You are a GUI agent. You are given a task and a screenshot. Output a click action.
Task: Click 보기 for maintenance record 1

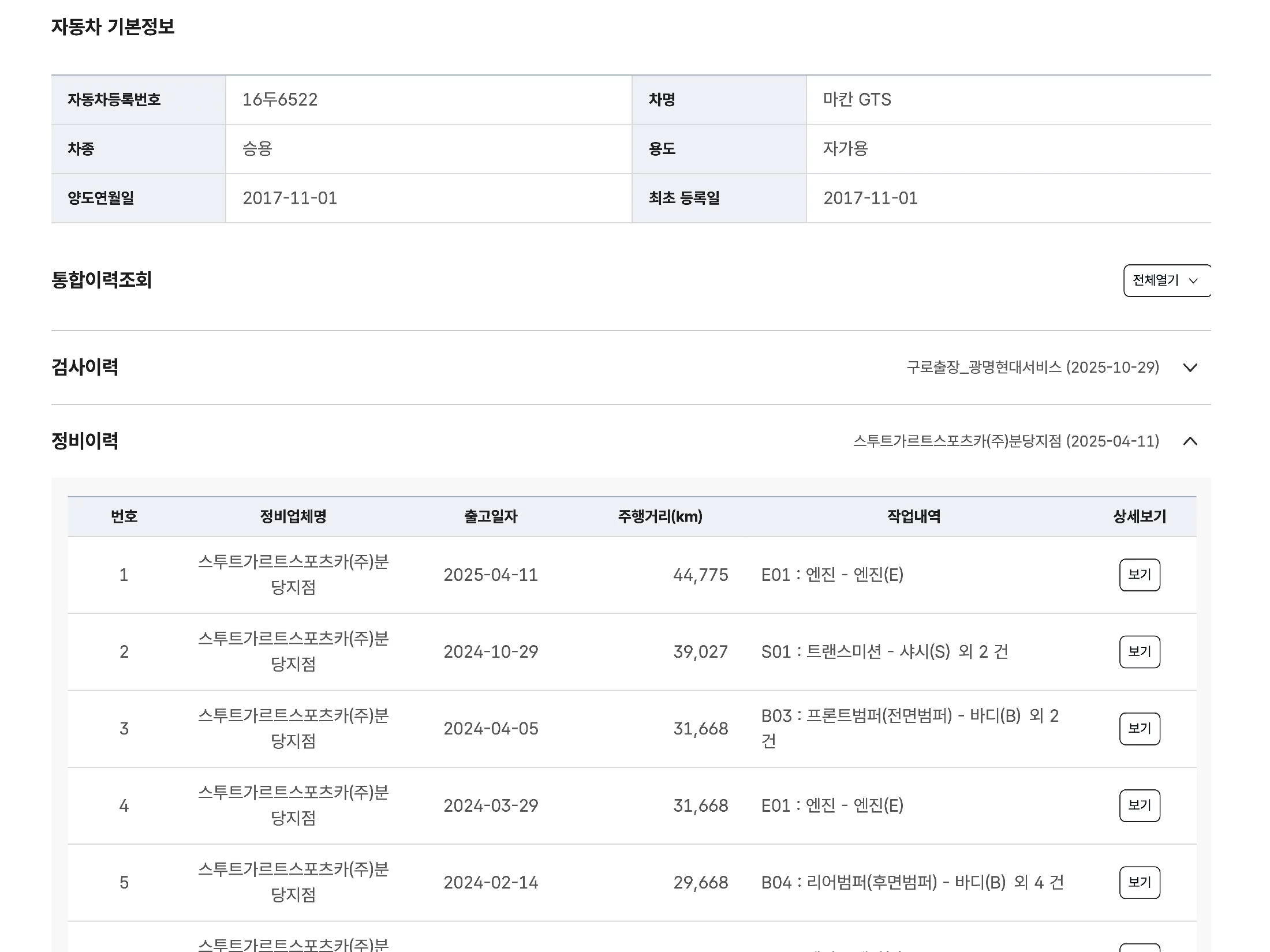tap(1139, 575)
